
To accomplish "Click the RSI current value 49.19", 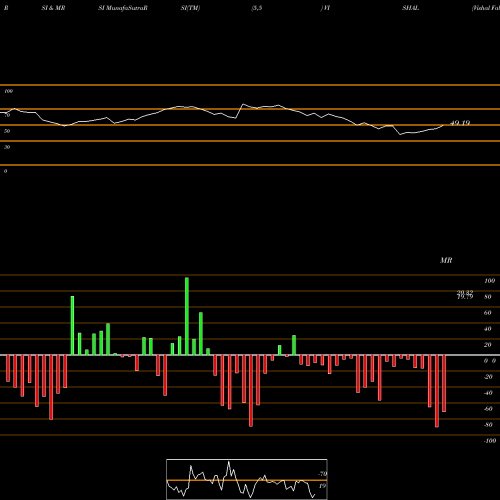I will (460, 123).
